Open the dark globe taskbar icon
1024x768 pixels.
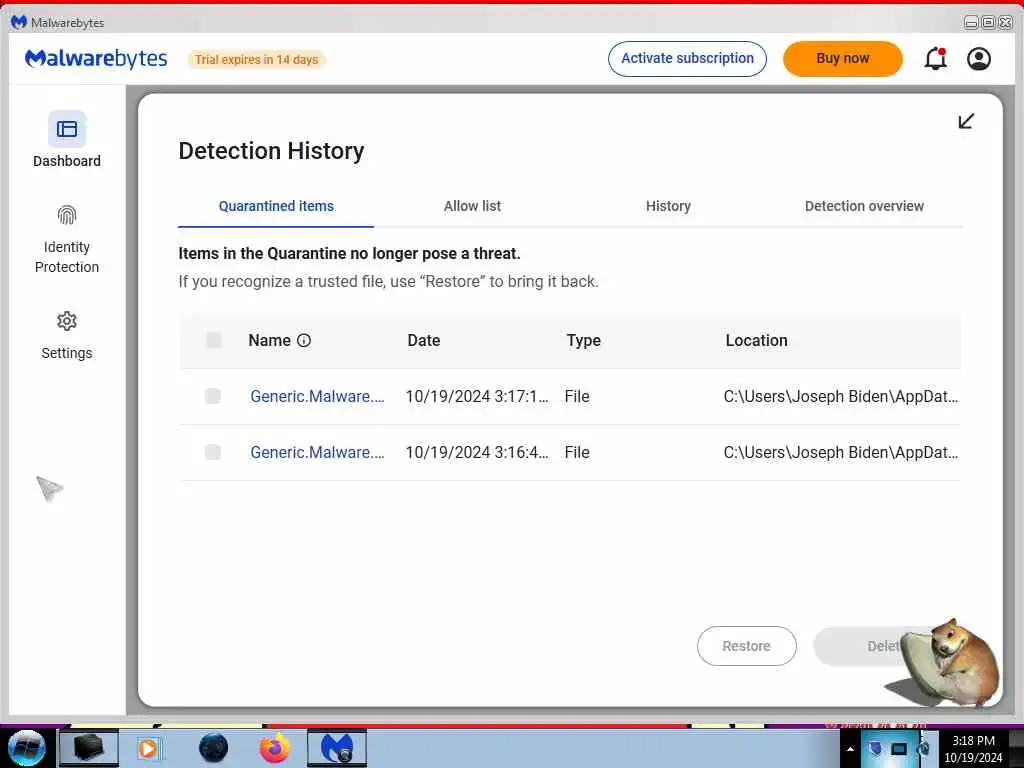pos(214,748)
